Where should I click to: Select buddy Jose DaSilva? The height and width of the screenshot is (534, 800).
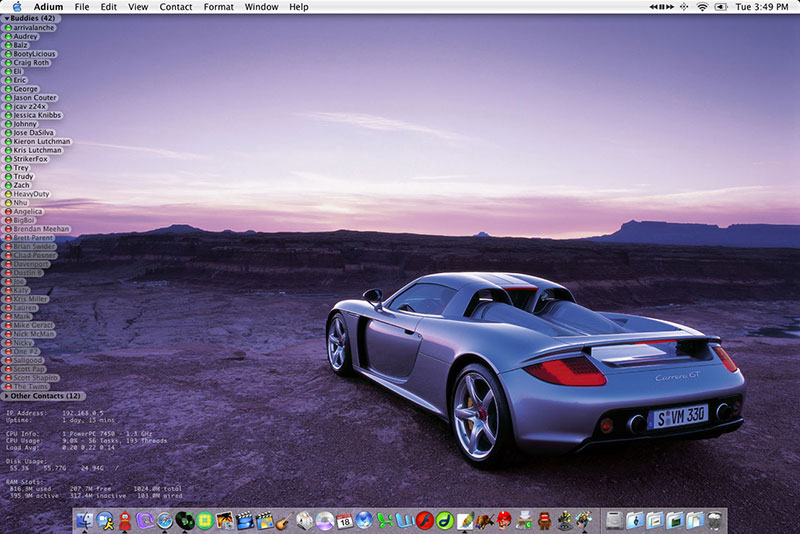pyautogui.click(x=29, y=133)
